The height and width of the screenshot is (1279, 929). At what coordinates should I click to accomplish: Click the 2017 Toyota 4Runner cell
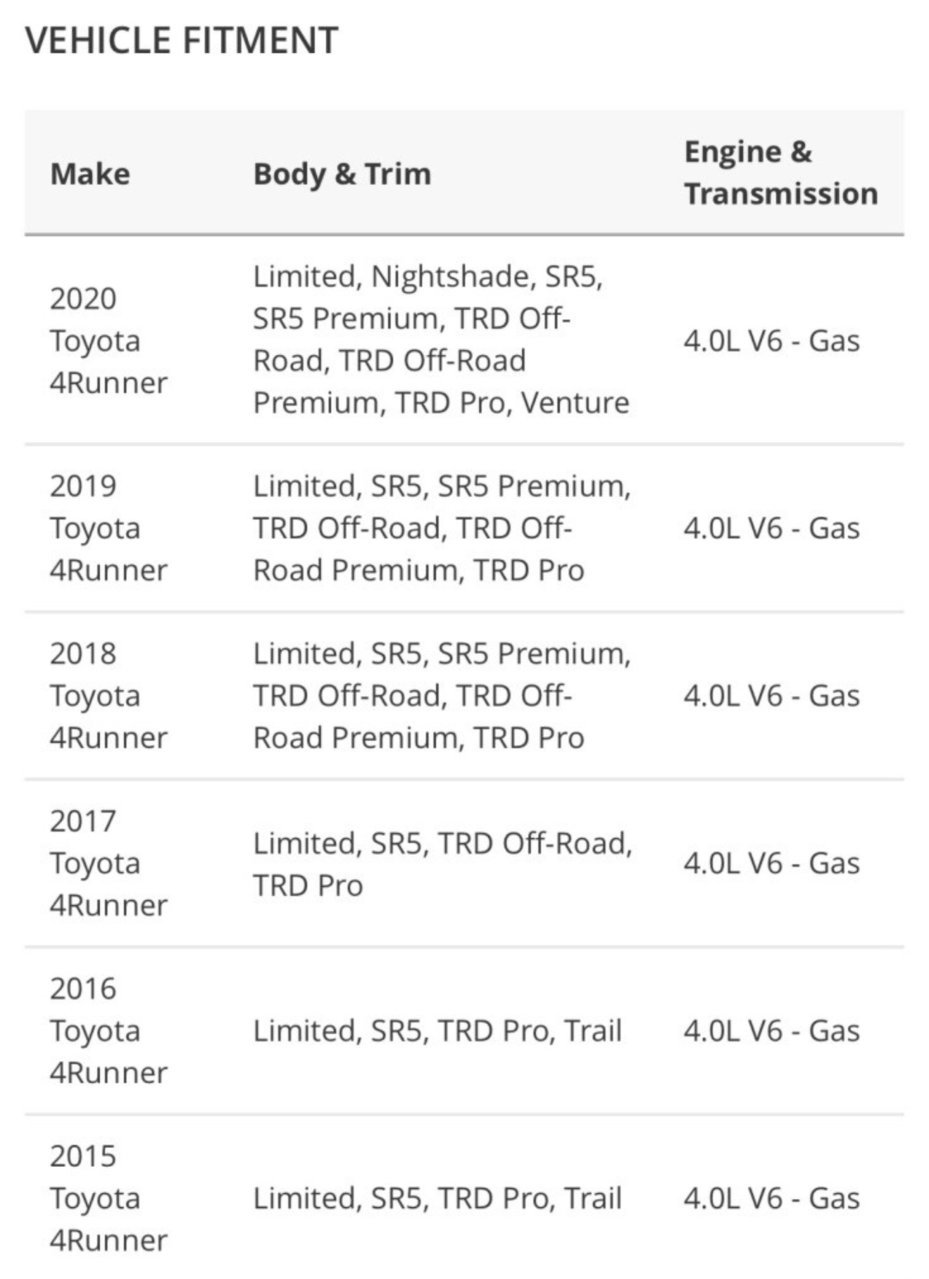point(109,863)
